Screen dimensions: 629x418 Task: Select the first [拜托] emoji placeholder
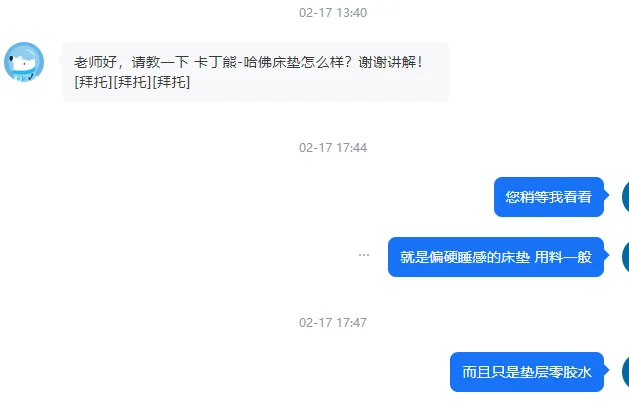(x=93, y=82)
